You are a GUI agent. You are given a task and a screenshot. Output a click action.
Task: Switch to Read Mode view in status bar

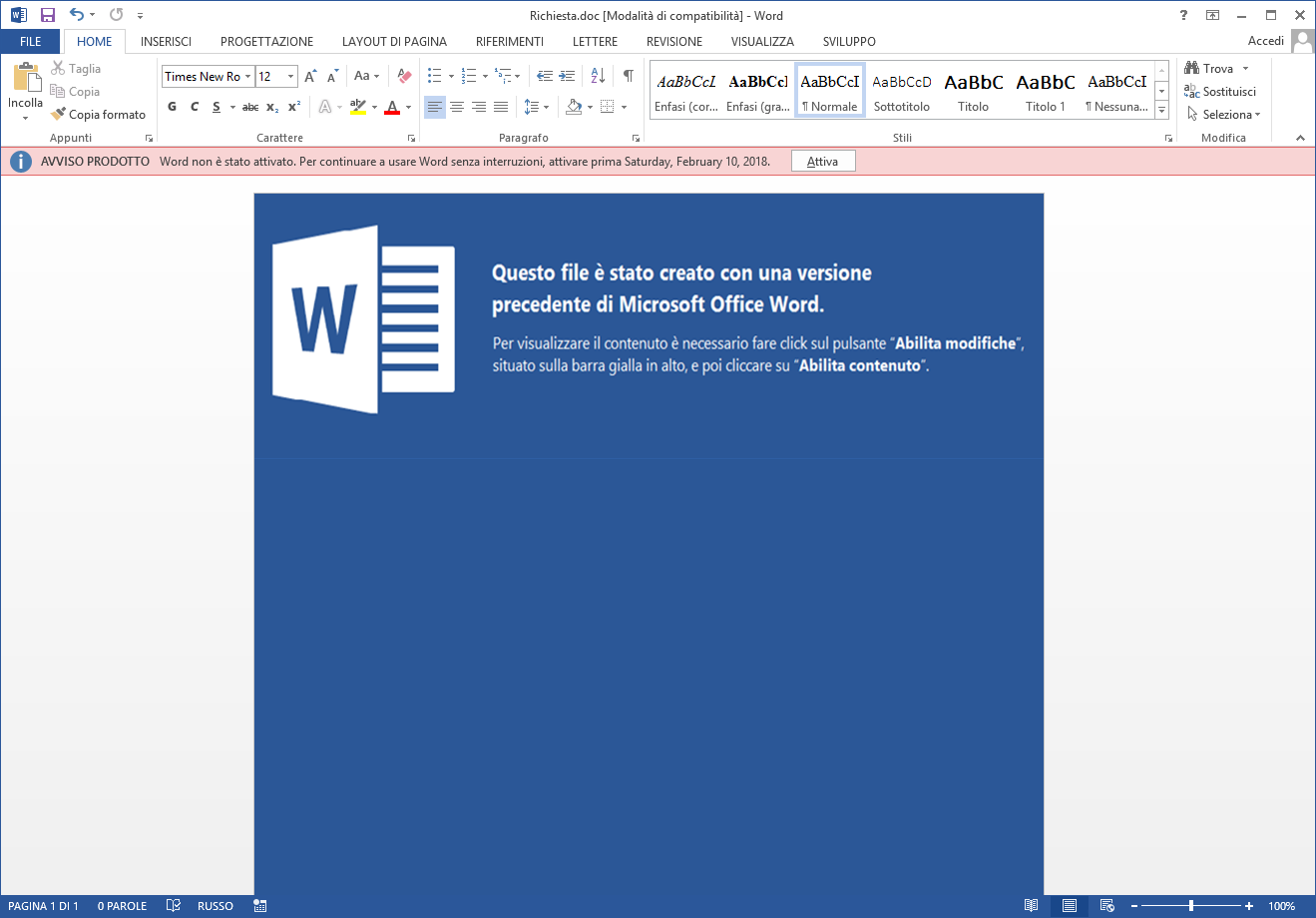(1032, 906)
